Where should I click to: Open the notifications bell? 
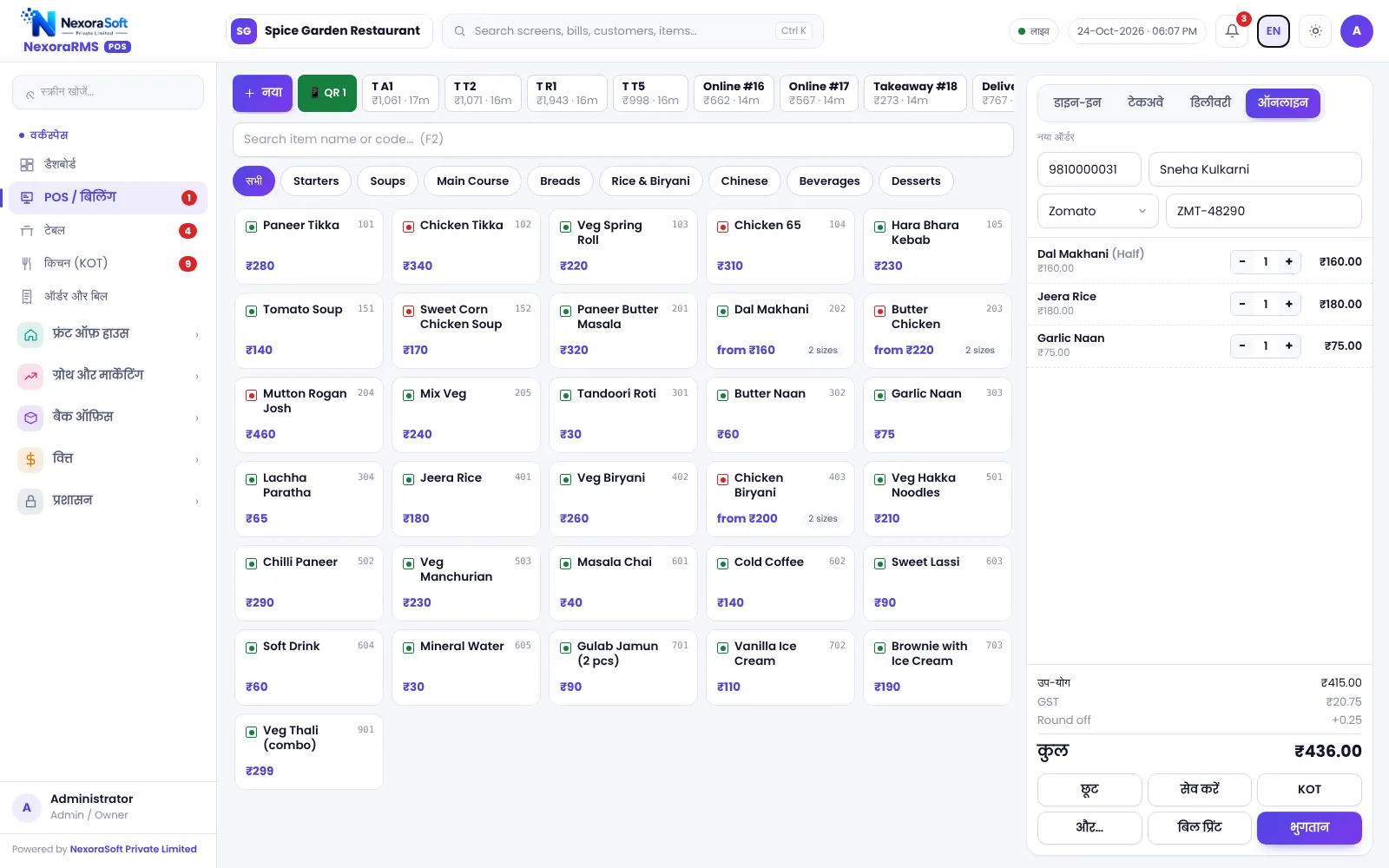[1232, 31]
